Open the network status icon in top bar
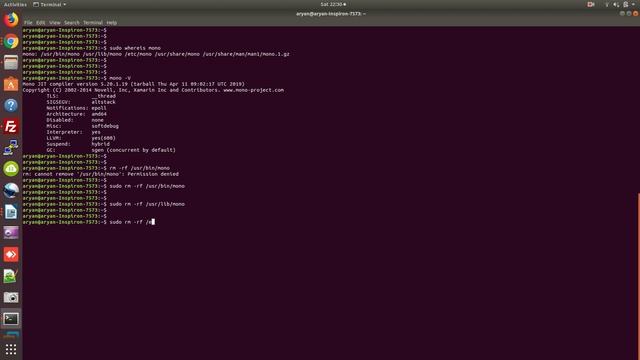Screen dimensions: 640x360 (607, 4)
